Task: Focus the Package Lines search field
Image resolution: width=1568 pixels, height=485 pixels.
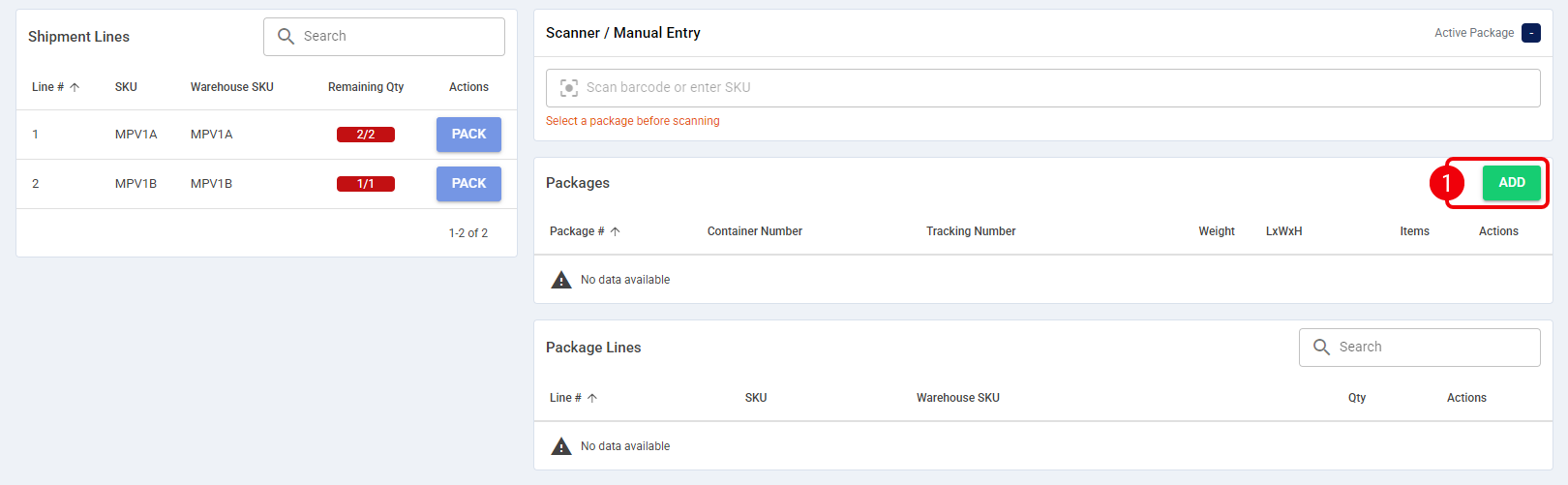Action: coord(1419,348)
